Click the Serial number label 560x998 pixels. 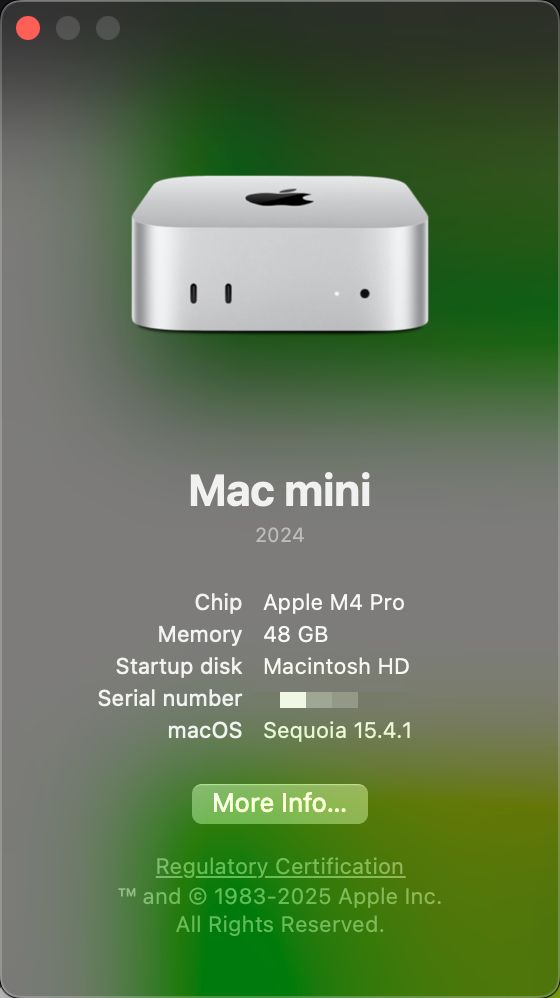point(170,698)
